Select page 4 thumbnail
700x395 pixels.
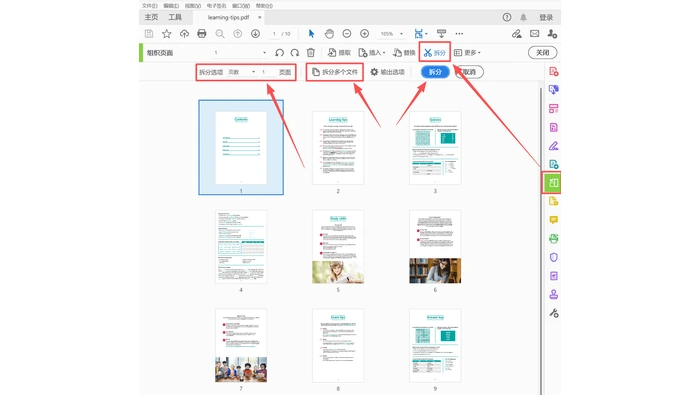click(241, 247)
